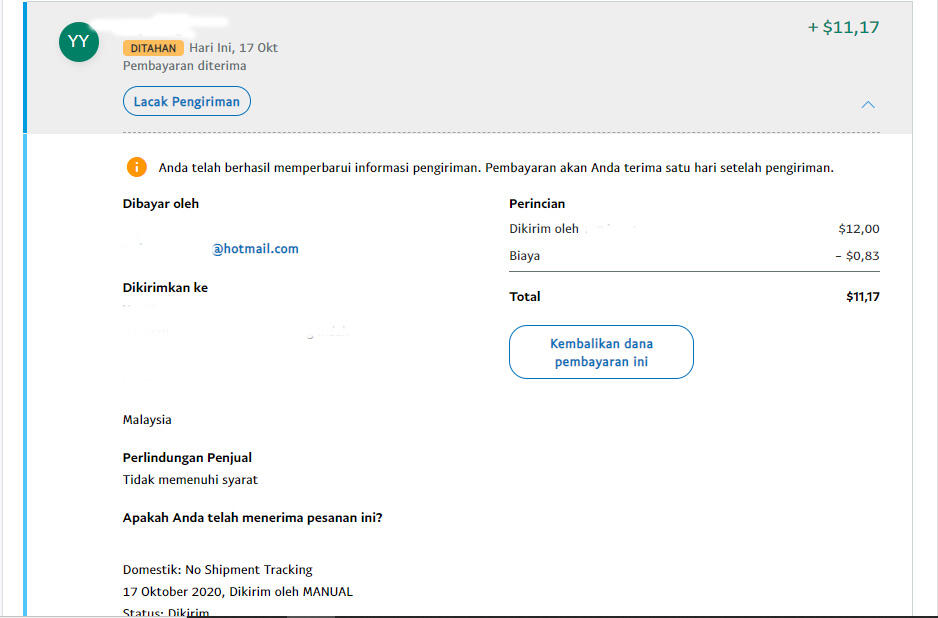Click the Biaya fee amount − $0,83

click(x=857, y=256)
